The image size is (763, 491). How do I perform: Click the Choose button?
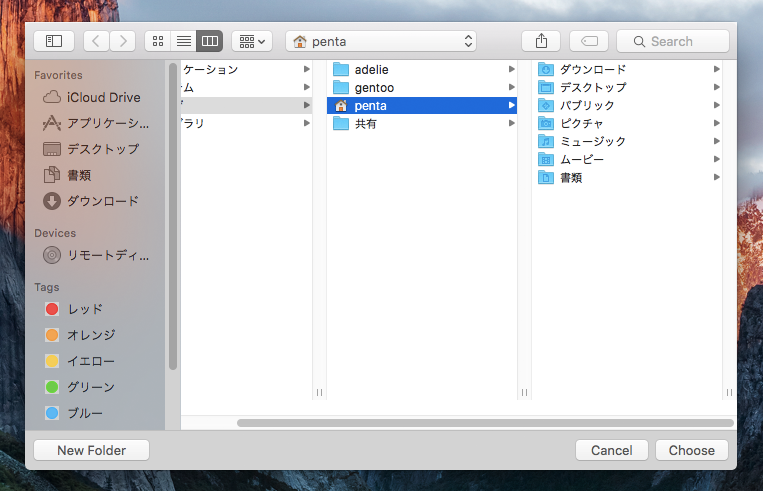coord(691,451)
